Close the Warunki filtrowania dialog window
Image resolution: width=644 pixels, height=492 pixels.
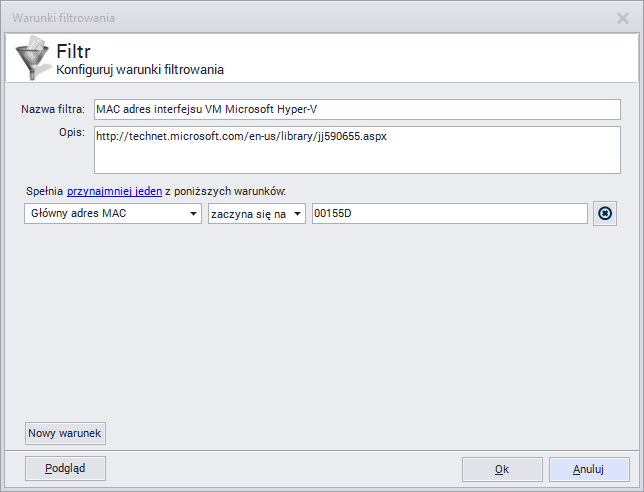[x=623, y=17]
